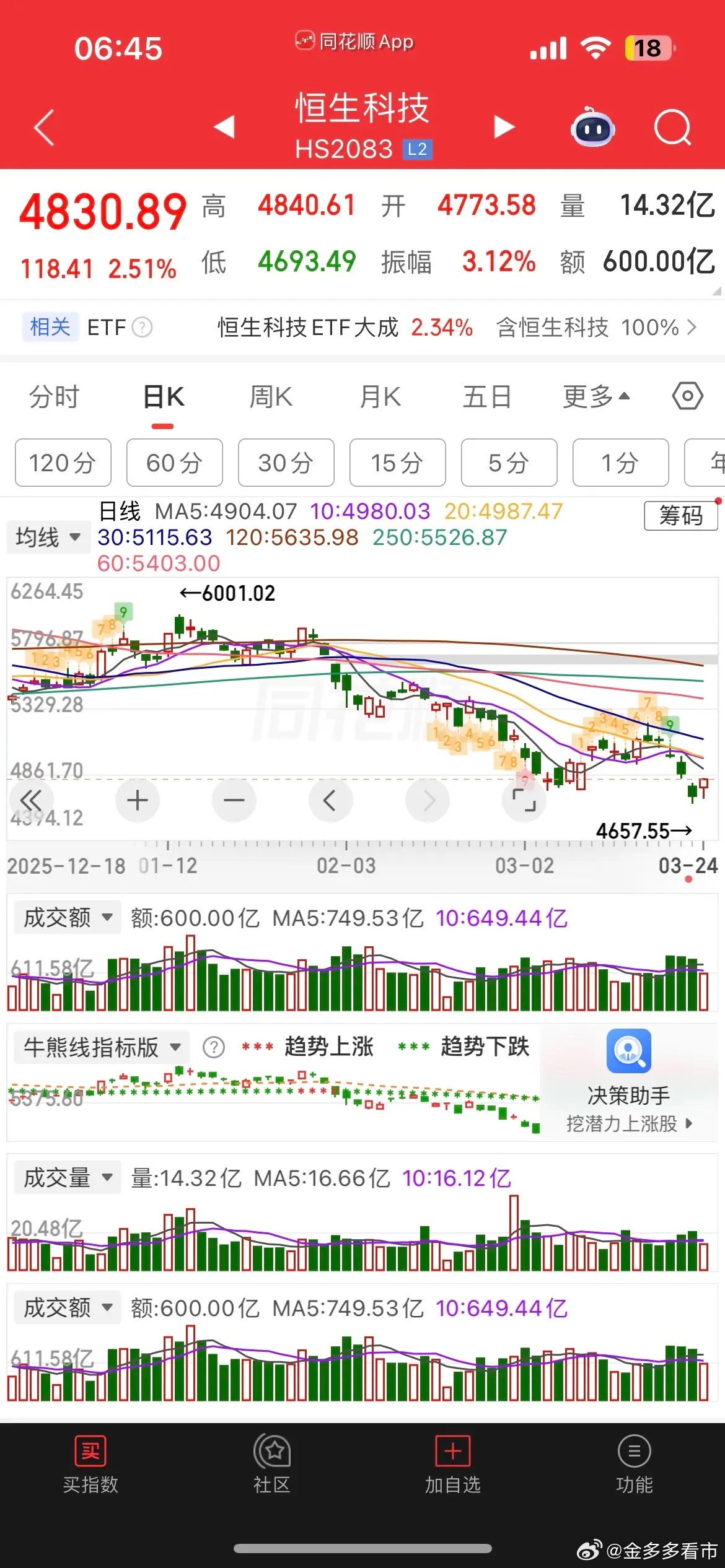Collapse the chart using the double-left arrows
Viewport: 725px width, 1568px height.
point(31,800)
